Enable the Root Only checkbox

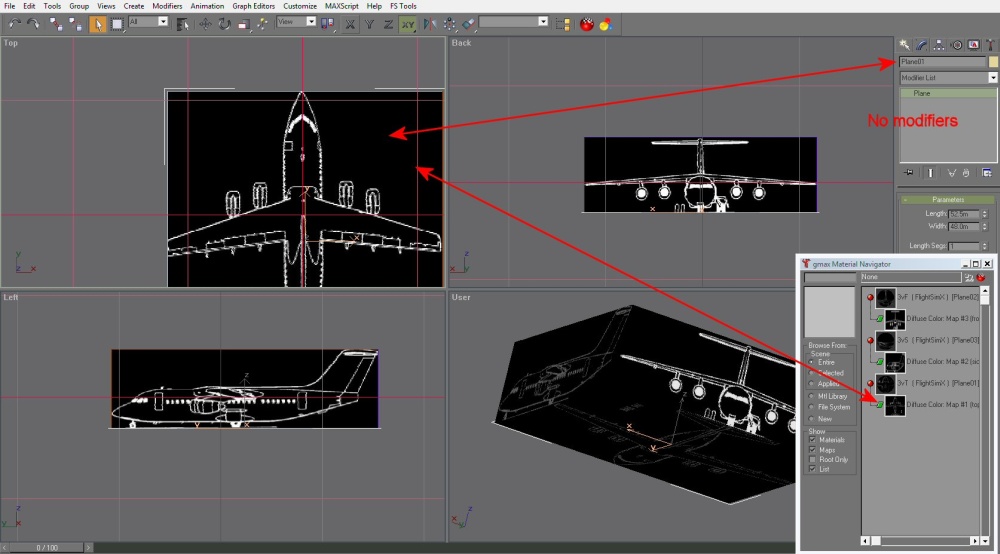pyautogui.click(x=813, y=458)
